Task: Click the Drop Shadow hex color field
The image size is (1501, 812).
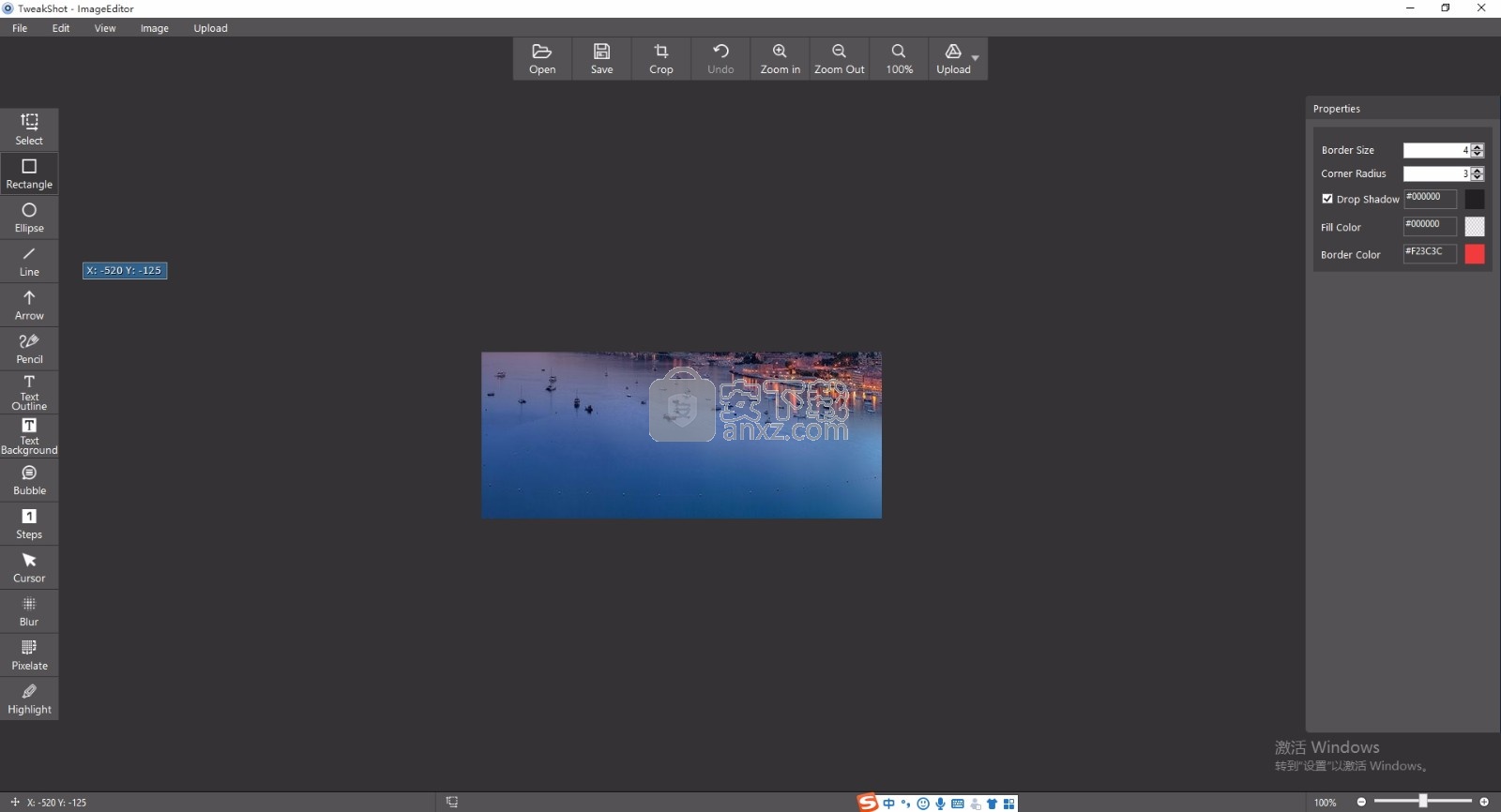Action: [x=1430, y=198]
